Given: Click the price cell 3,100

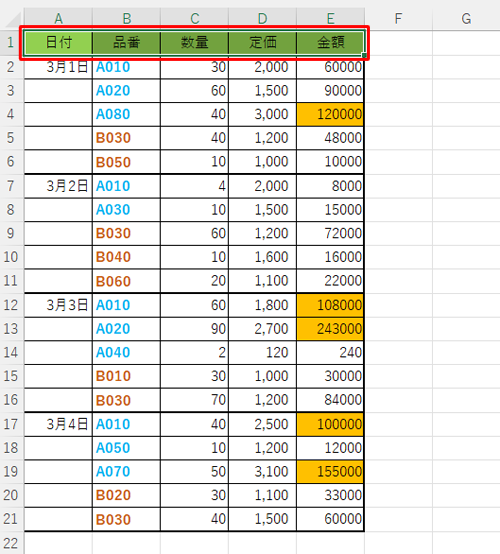Looking at the screenshot, I should (262, 472).
